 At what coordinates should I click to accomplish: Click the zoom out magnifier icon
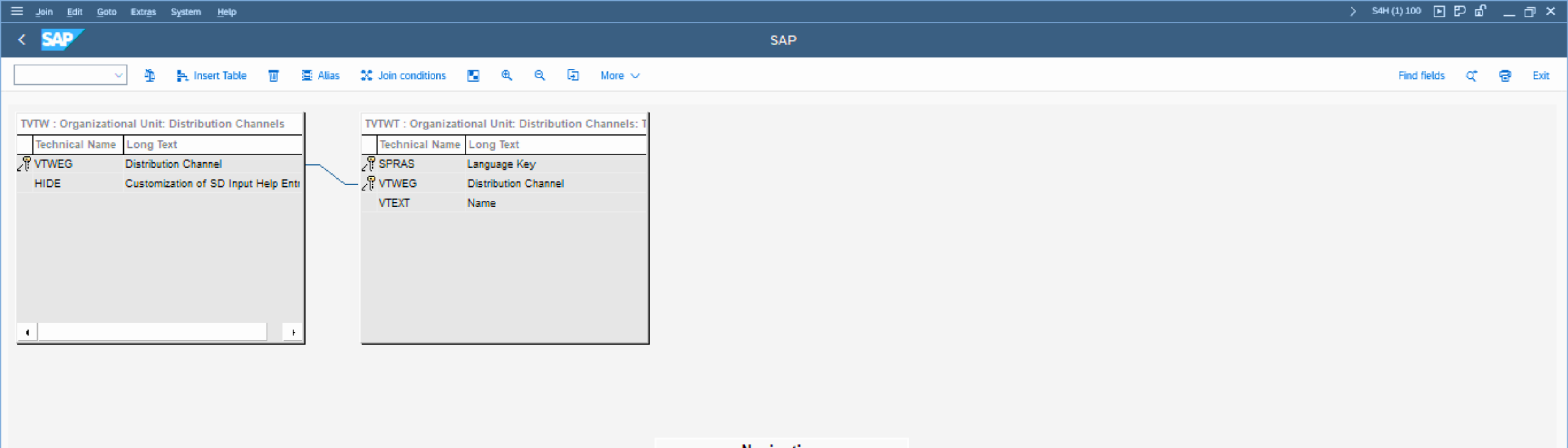[x=539, y=75]
